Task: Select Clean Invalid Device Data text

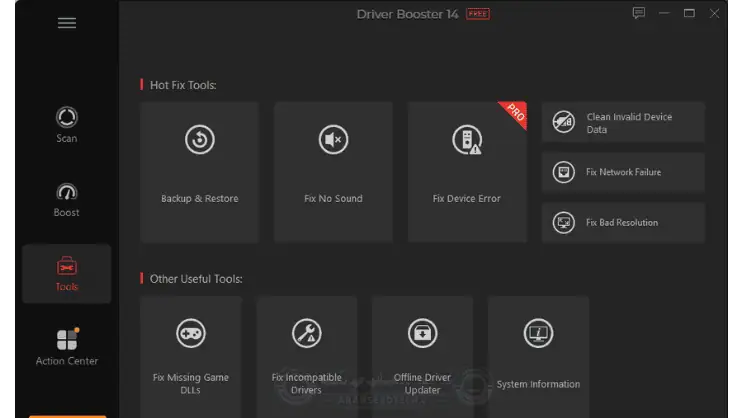Action: point(629,123)
